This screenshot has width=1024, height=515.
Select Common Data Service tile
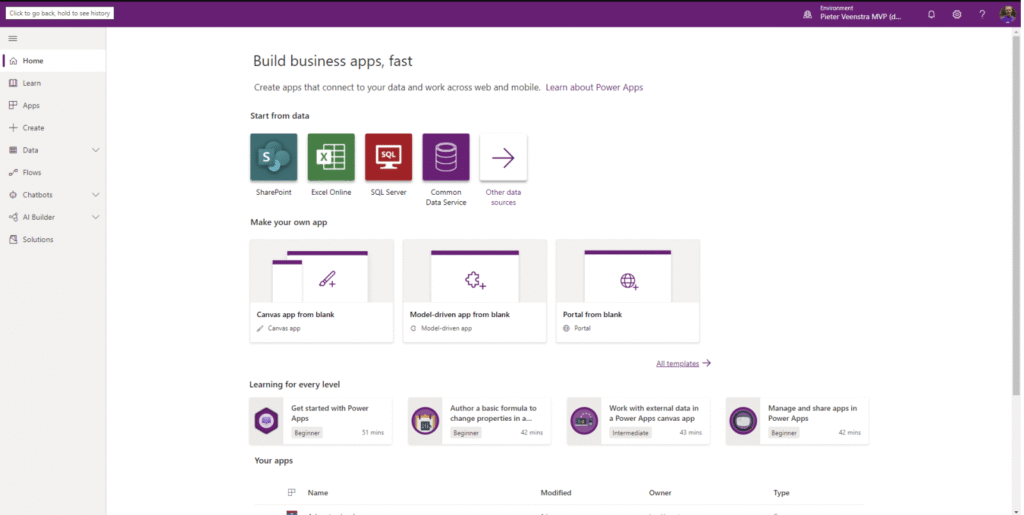pos(446,157)
